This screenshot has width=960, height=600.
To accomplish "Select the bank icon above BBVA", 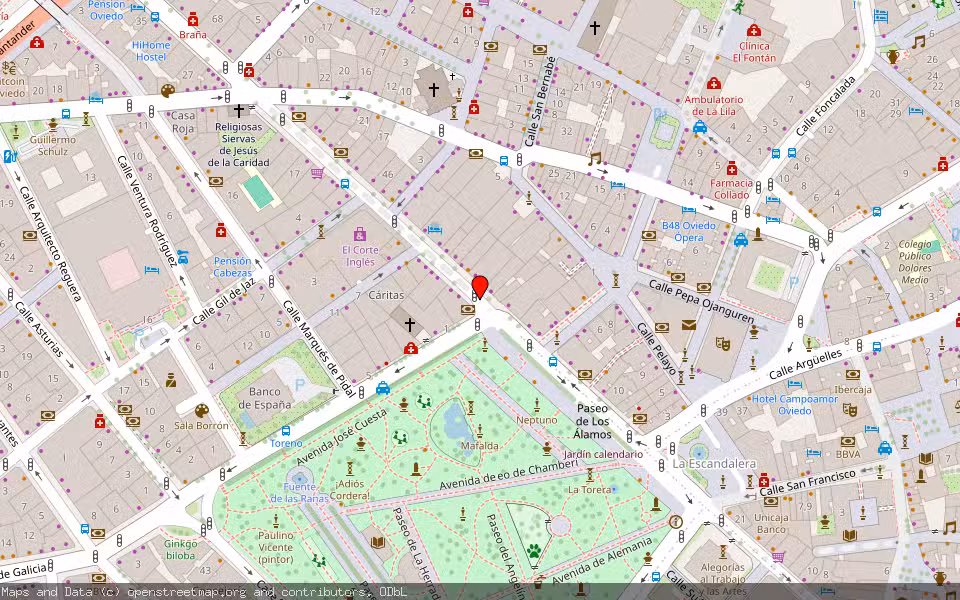I will (x=847, y=441).
